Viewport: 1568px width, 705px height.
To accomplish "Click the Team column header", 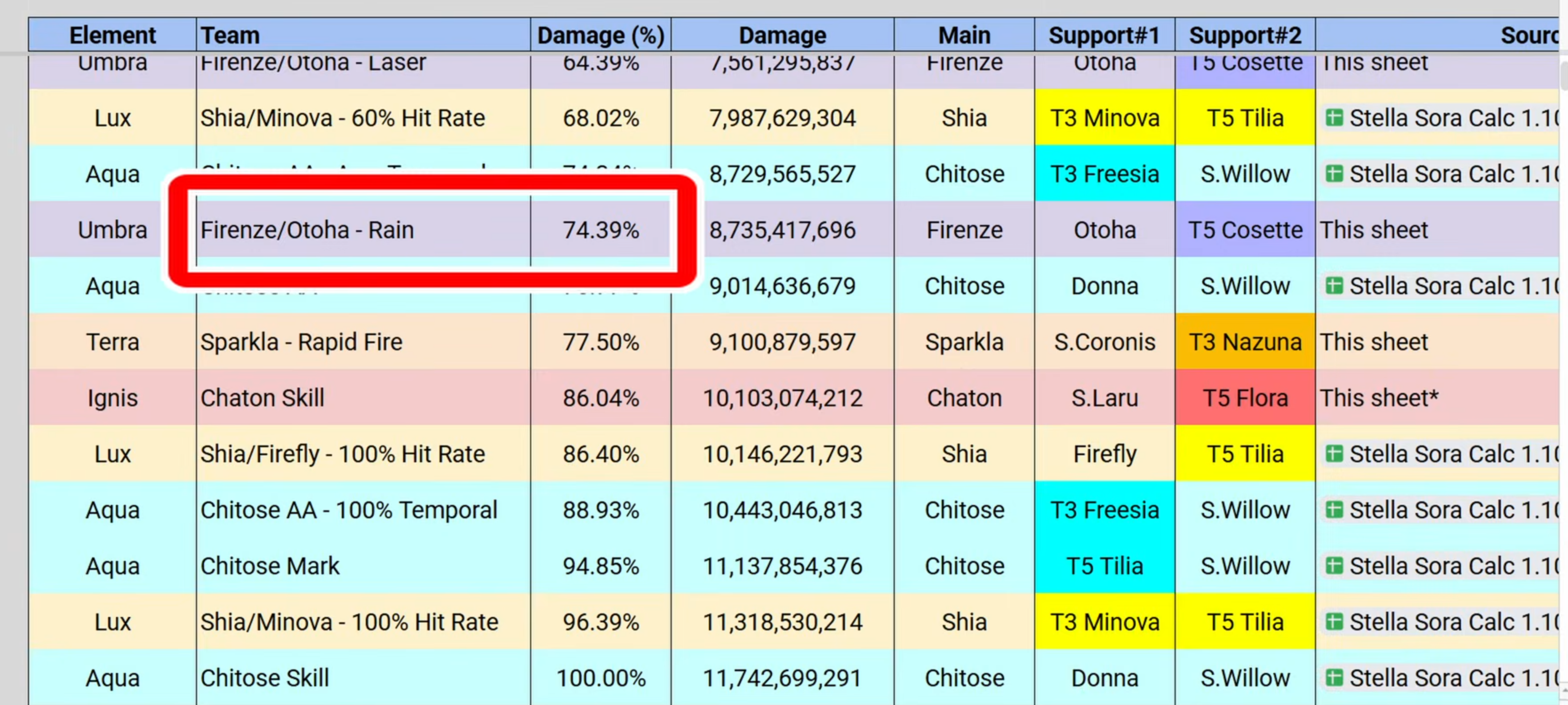I will (364, 35).
